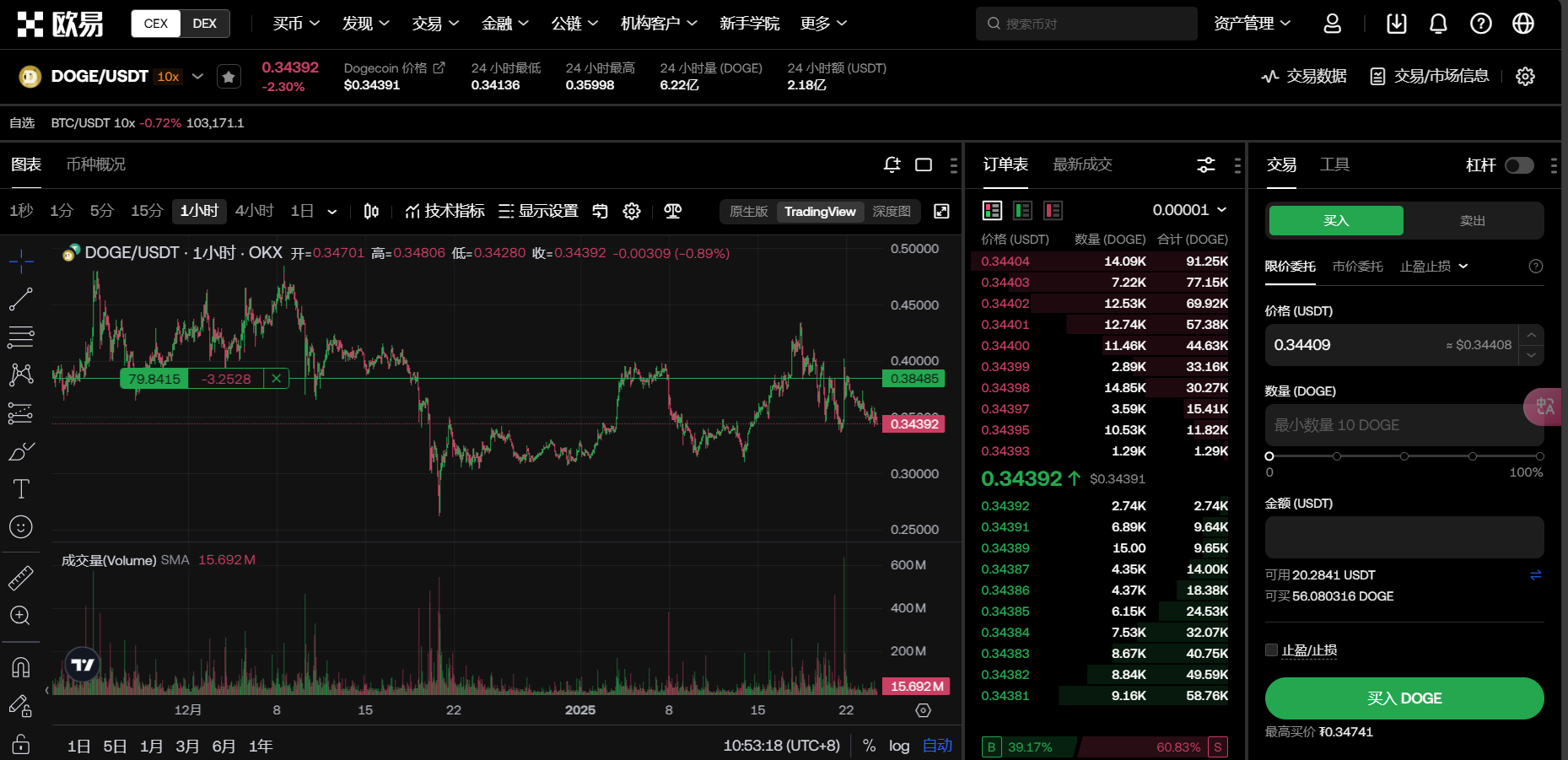Expand the 资产管理 dropdown
This screenshot has width=1568, height=760.
tap(1252, 24)
